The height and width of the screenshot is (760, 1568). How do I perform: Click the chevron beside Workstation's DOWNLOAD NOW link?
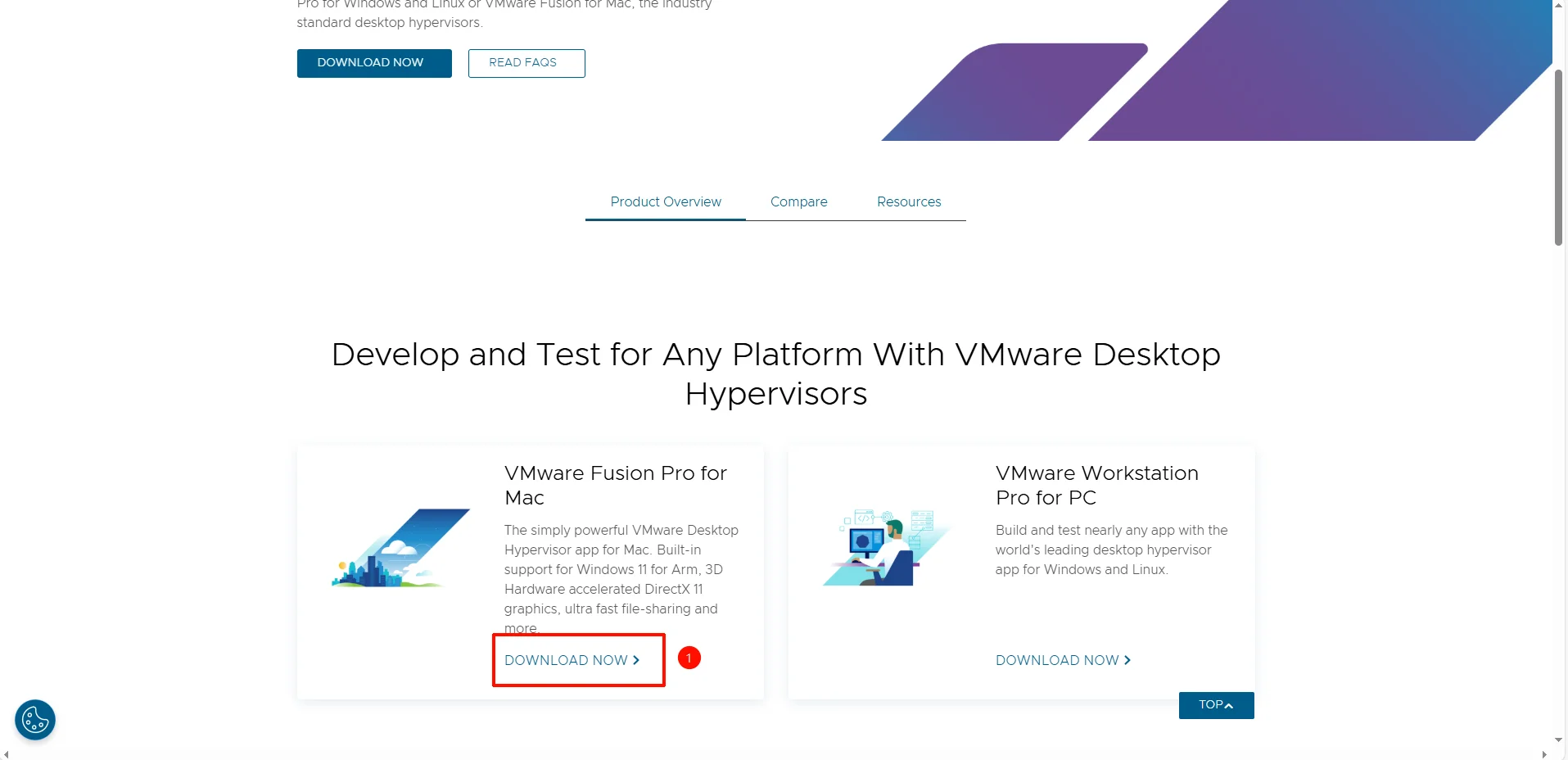[1127, 660]
